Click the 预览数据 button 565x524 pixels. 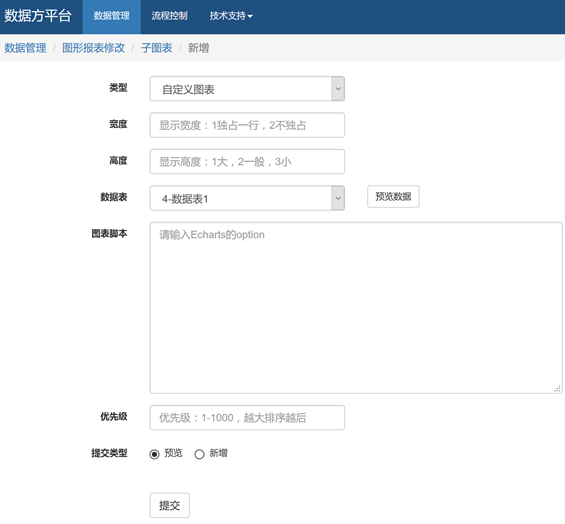(x=393, y=196)
